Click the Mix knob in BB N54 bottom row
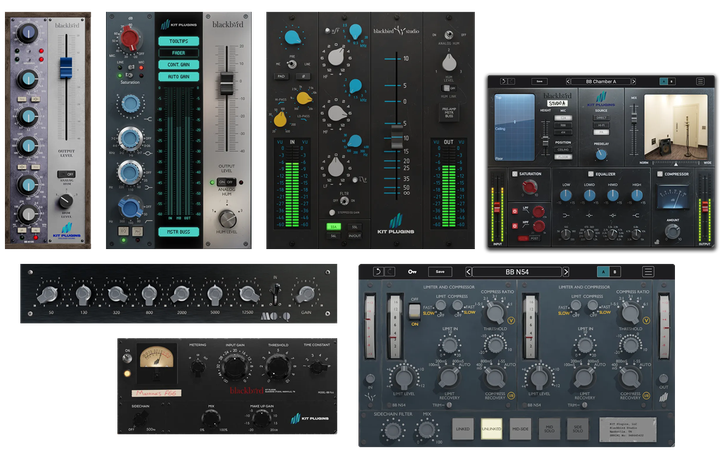The width and height of the screenshot is (720, 458). point(427,430)
